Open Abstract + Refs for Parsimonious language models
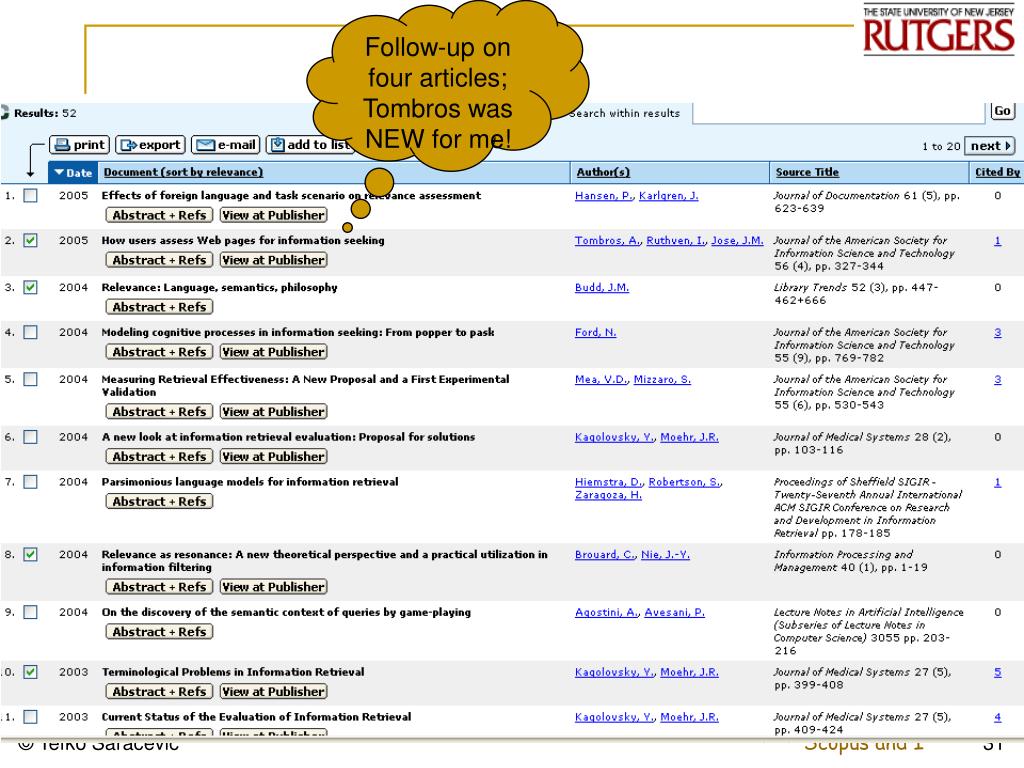 [x=159, y=502]
